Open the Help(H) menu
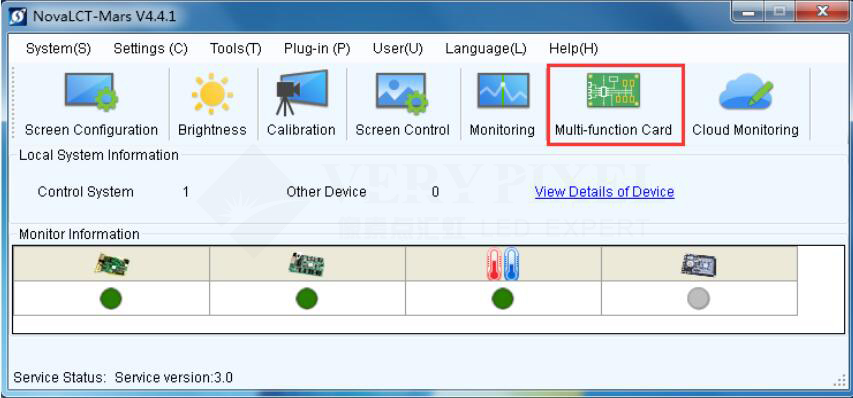 pyautogui.click(x=573, y=48)
